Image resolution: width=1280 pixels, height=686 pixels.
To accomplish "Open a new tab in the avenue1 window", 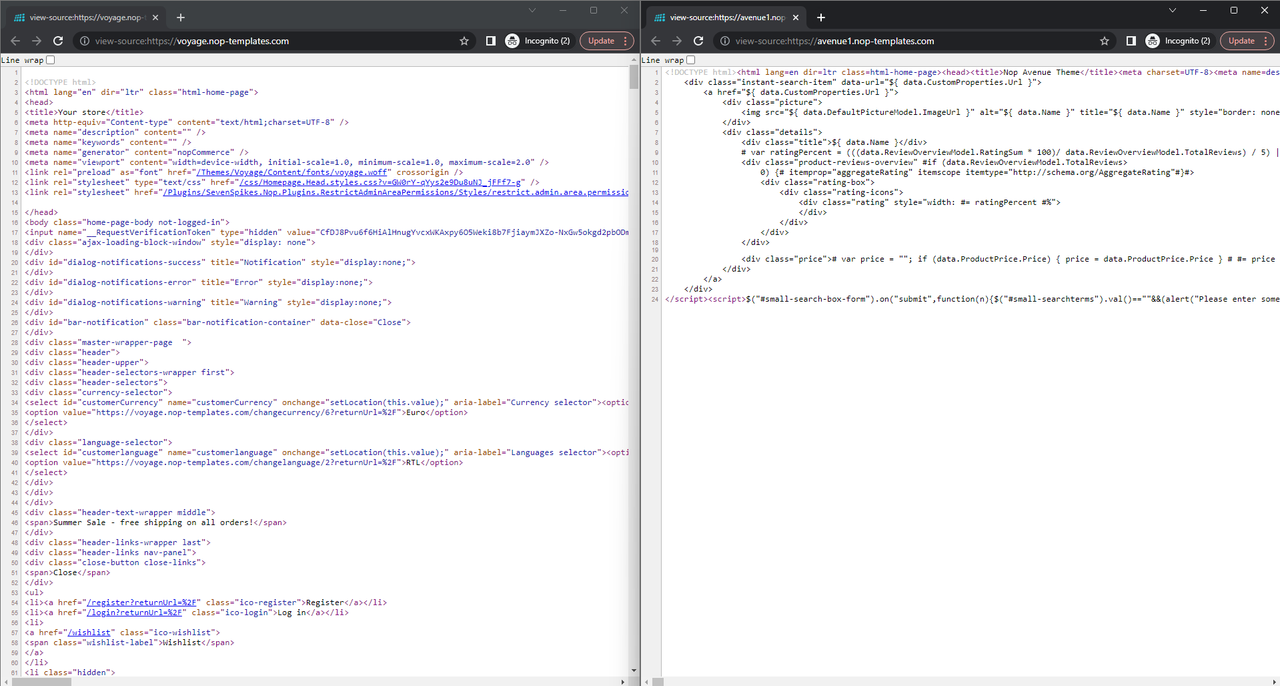I will coord(821,17).
